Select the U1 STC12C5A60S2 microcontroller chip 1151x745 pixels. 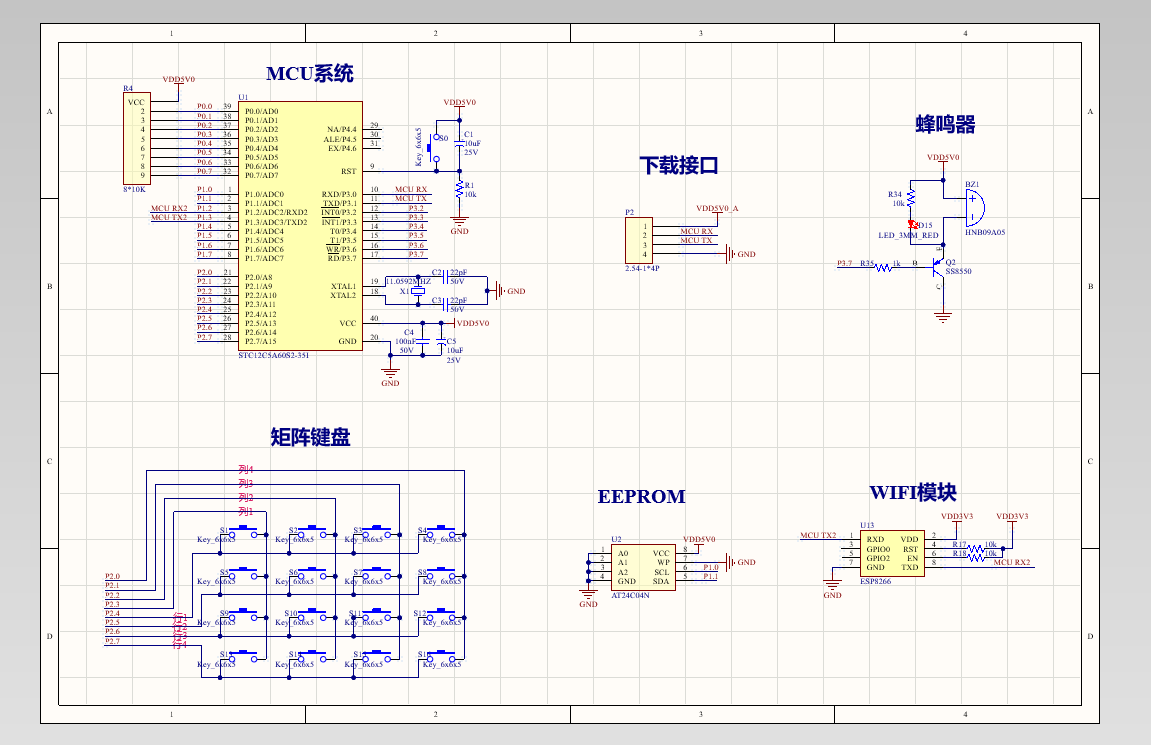[300, 226]
